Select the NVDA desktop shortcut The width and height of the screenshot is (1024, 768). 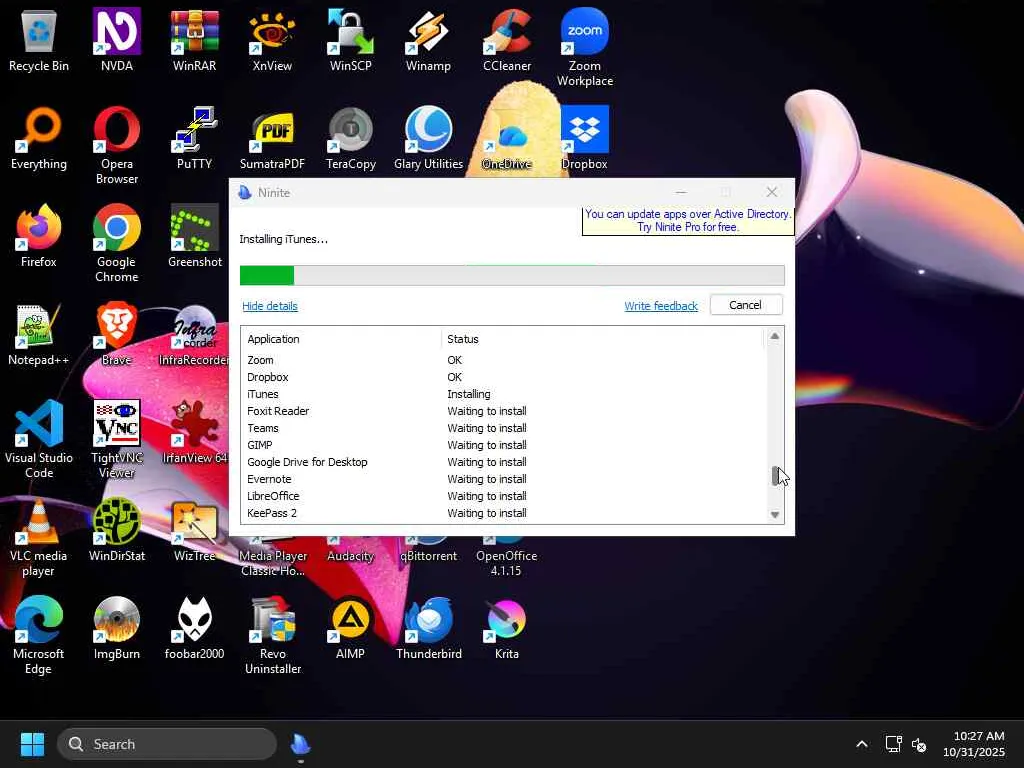(116, 40)
